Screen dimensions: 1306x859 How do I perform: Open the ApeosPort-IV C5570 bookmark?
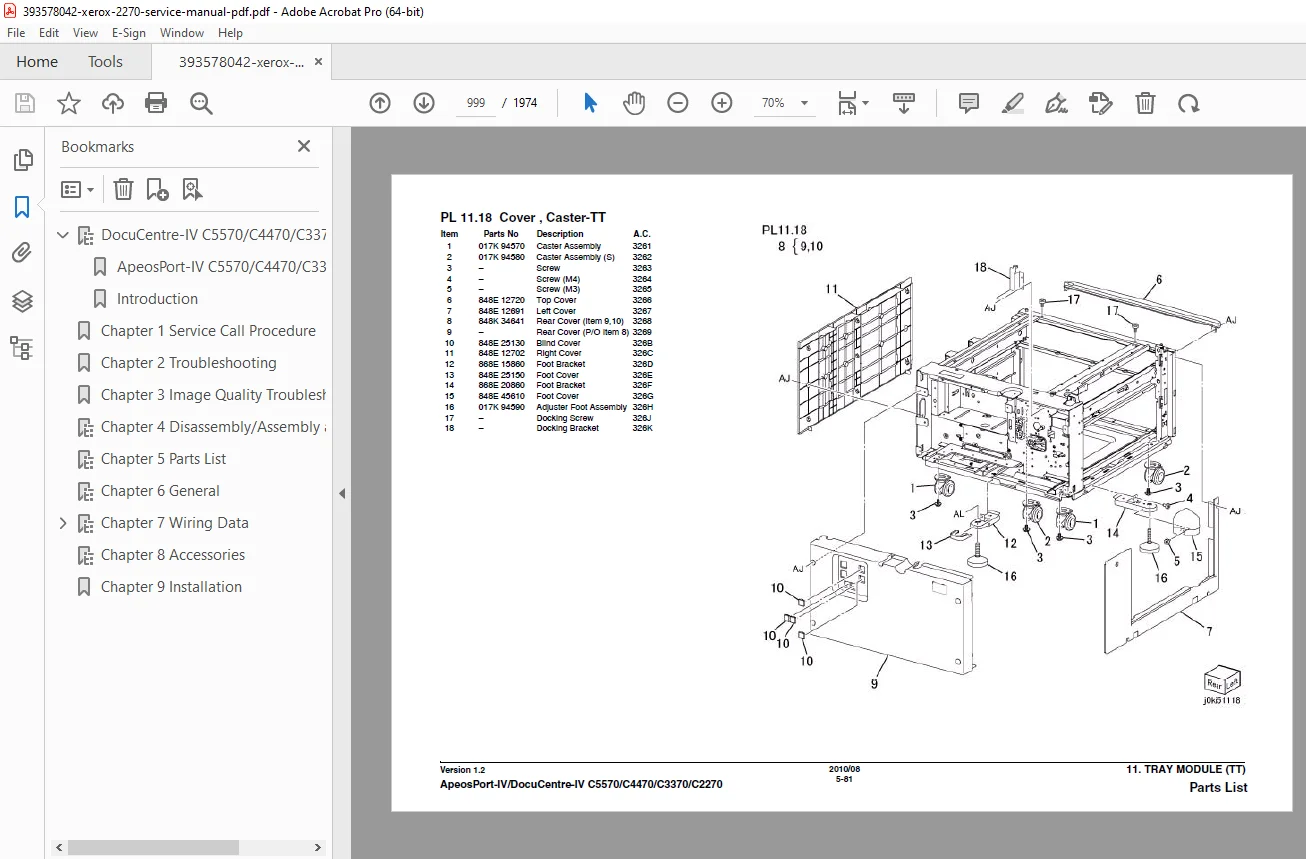(x=221, y=267)
